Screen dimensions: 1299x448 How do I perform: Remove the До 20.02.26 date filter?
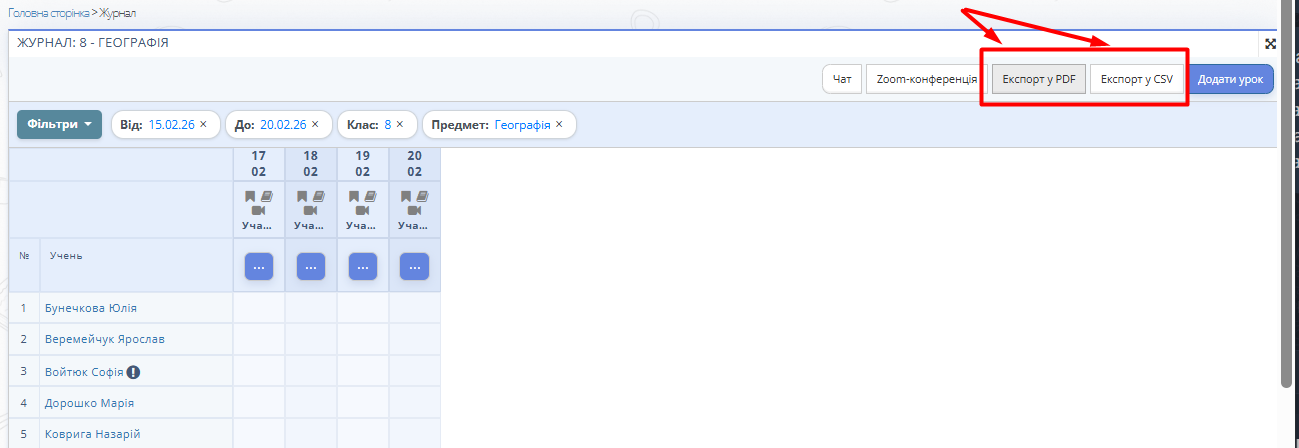315,125
